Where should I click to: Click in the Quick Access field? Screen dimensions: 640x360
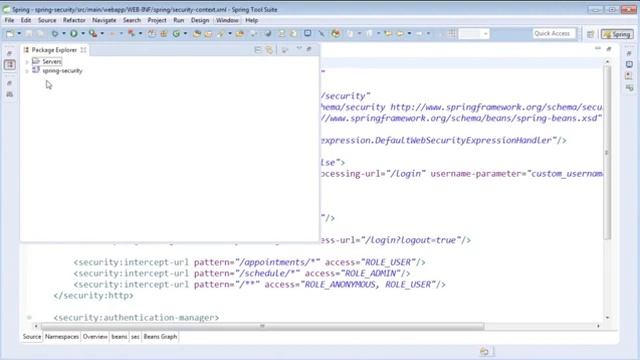[554, 33]
